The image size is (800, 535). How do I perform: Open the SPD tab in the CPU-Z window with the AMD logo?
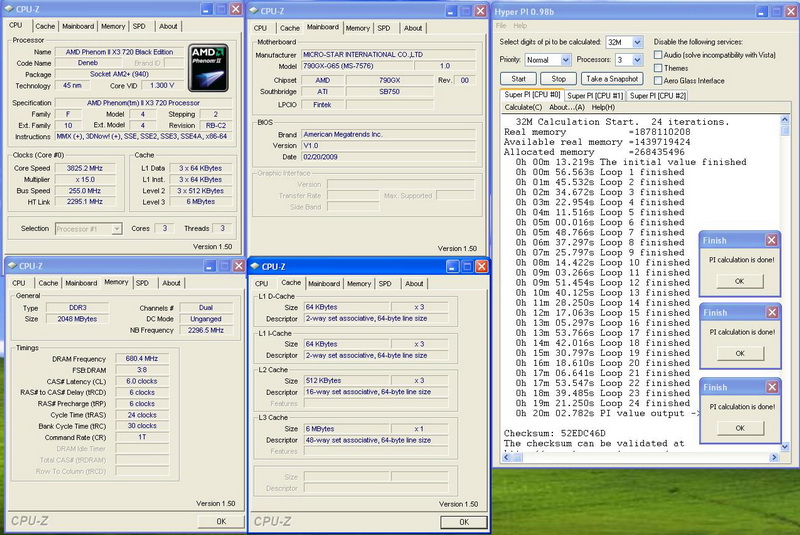[139, 26]
